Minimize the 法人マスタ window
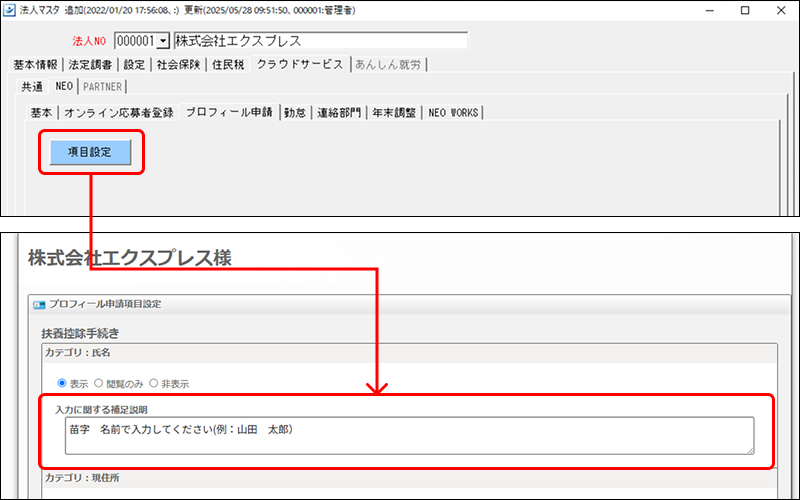800x500 pixels. tap(709, 10)
